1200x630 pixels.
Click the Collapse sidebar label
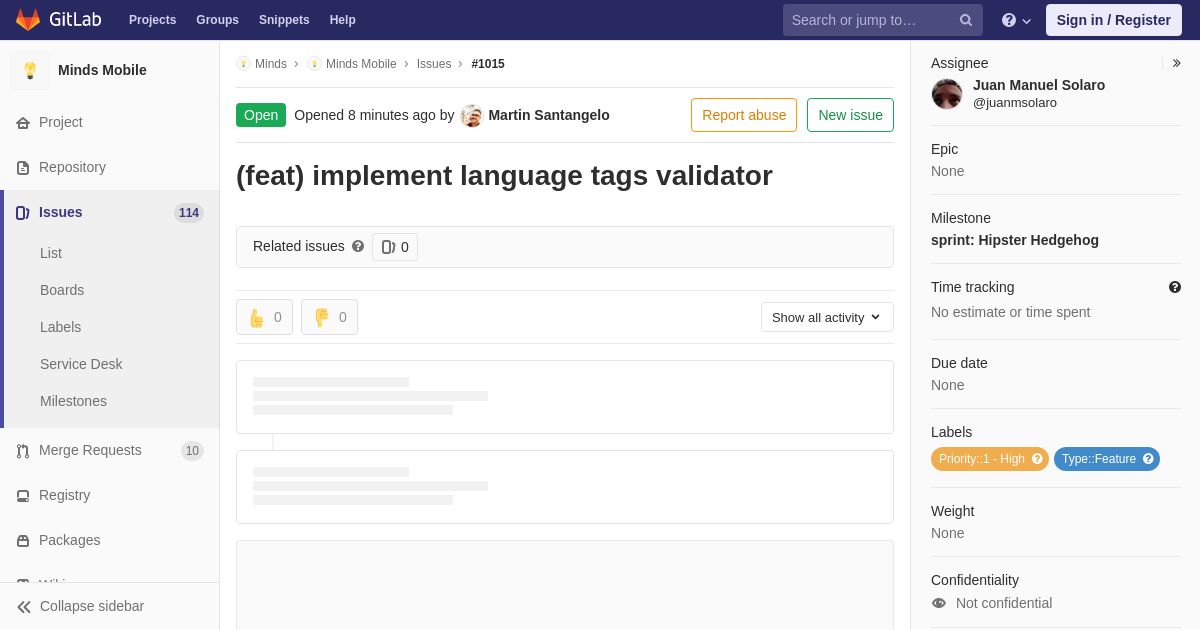[x=92, y=606]
